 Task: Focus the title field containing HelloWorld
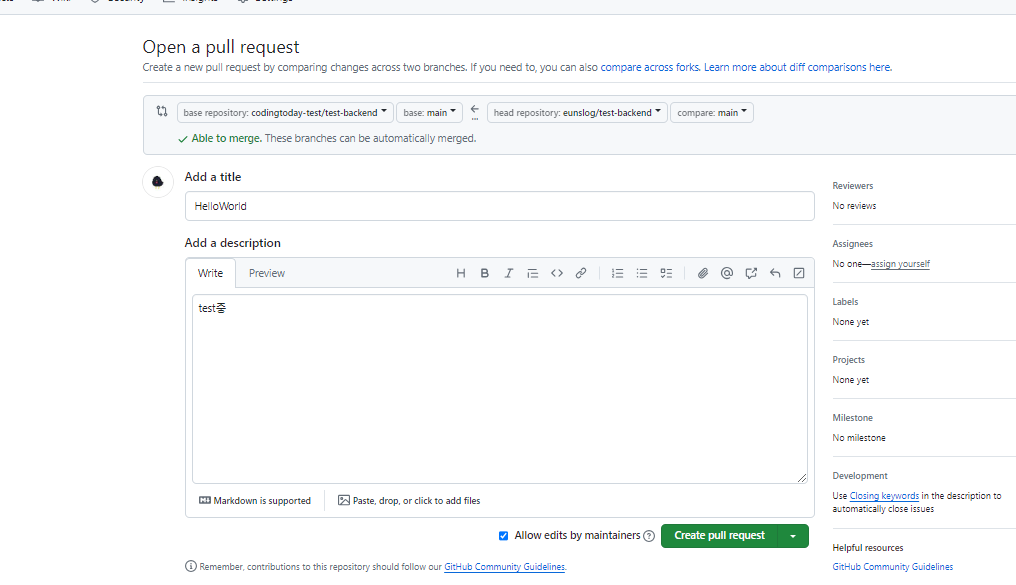(500, 206)
